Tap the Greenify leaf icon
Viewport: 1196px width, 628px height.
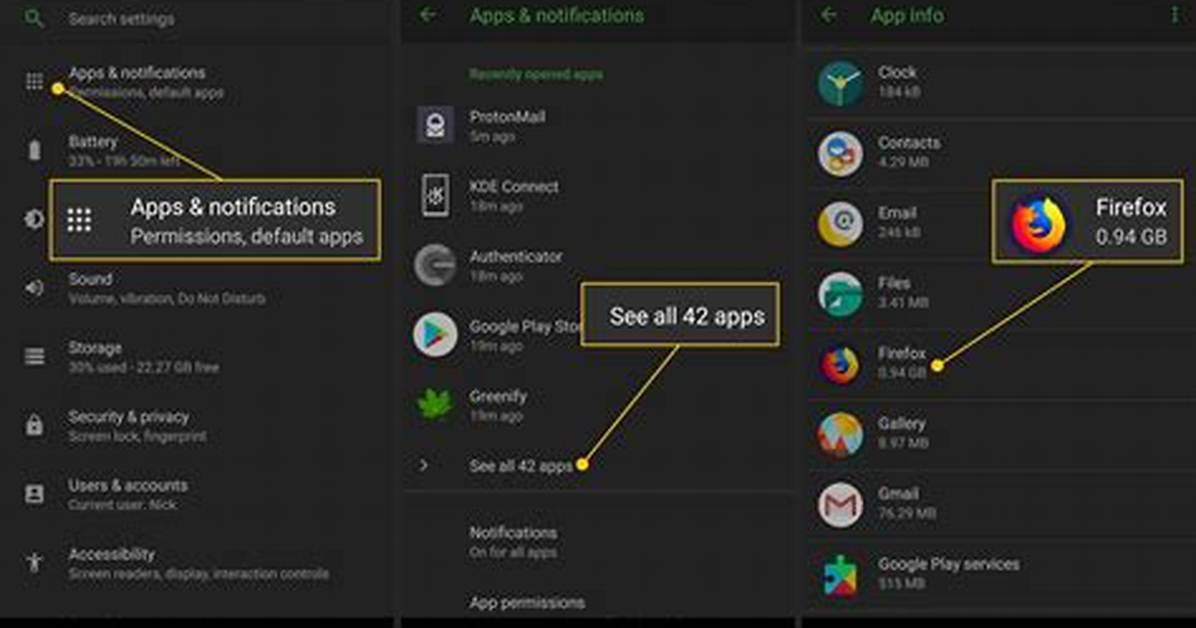[x=436, y=404]
